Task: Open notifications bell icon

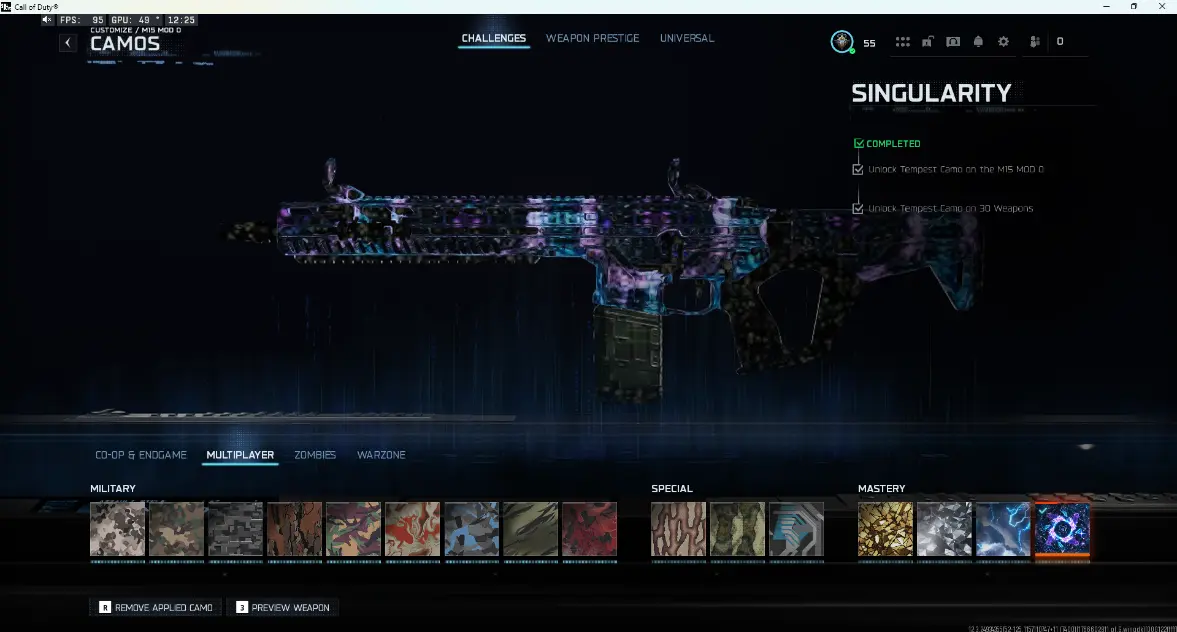Action: click(x=978, y=42)
